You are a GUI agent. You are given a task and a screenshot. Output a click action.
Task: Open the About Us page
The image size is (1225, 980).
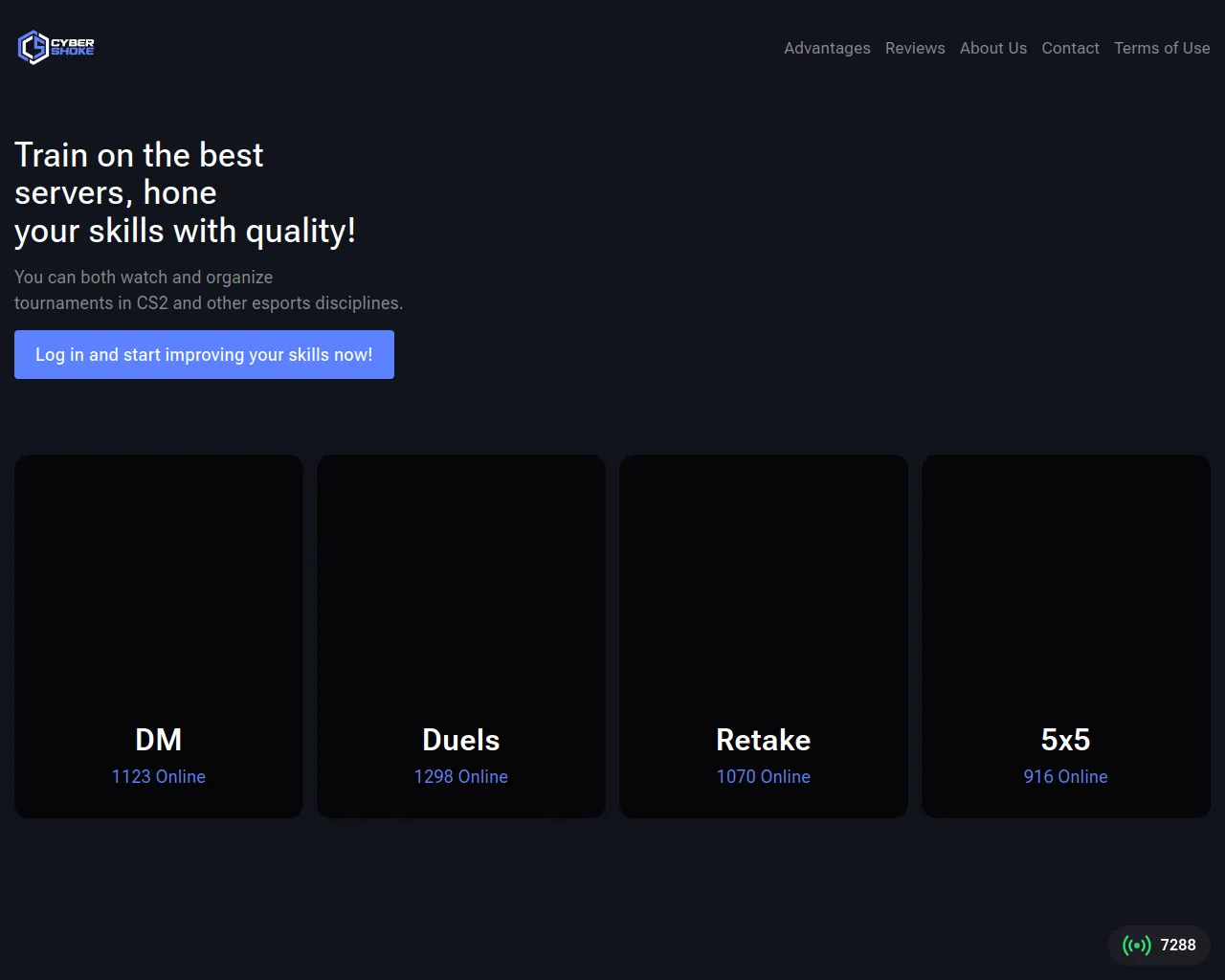click(993, 48)
